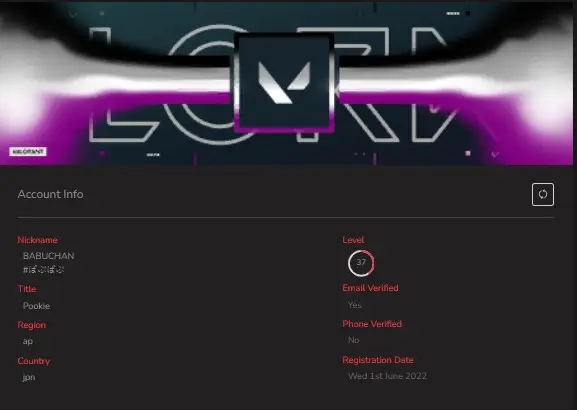This screenshot has height=410, width=577.
Task: Click the level 37 circular progress ring
Action: coord(361,263)
